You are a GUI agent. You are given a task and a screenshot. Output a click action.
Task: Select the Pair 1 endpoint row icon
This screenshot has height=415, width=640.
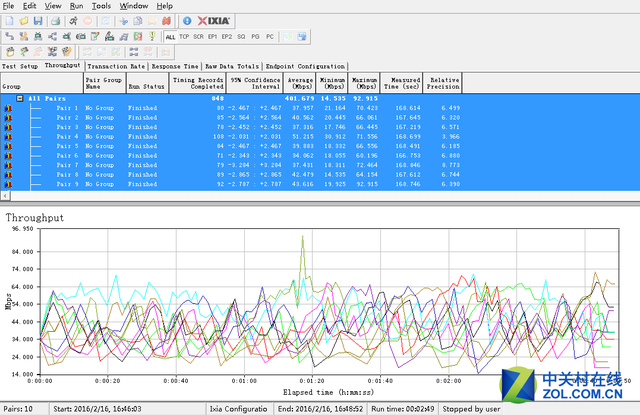coord(8,108)
